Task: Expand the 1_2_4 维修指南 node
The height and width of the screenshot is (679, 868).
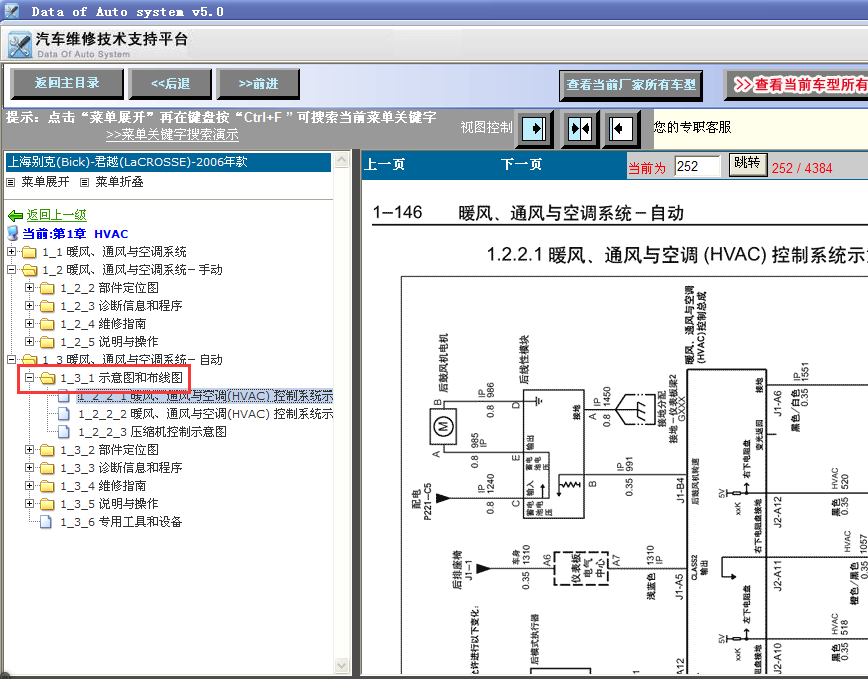Action: coord(29,324)
